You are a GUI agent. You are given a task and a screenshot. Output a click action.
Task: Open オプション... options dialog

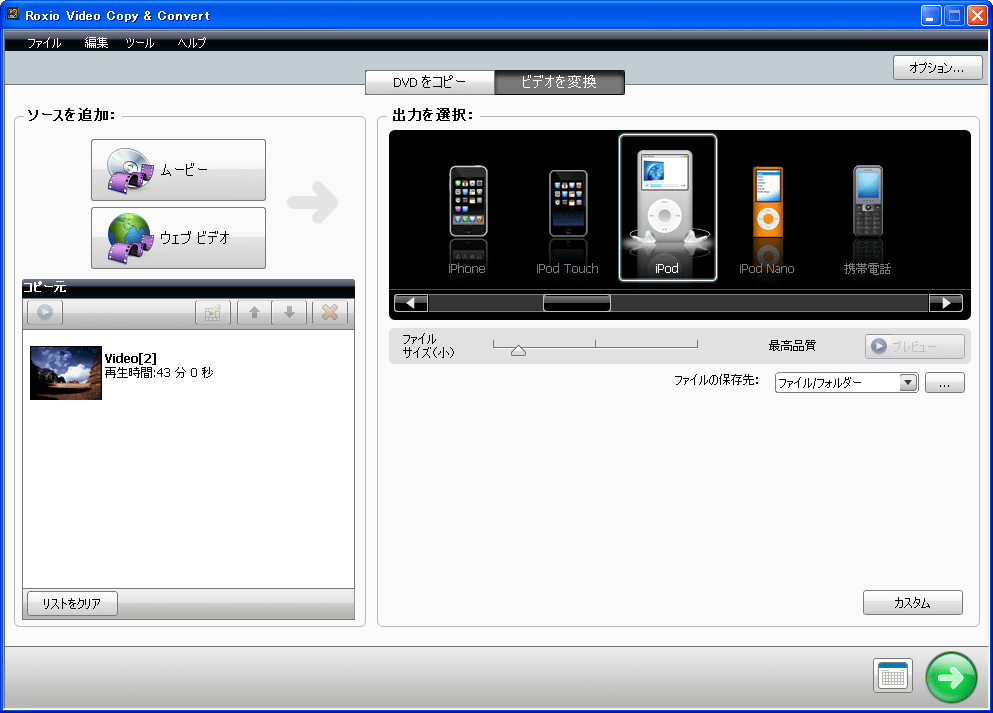937,68
